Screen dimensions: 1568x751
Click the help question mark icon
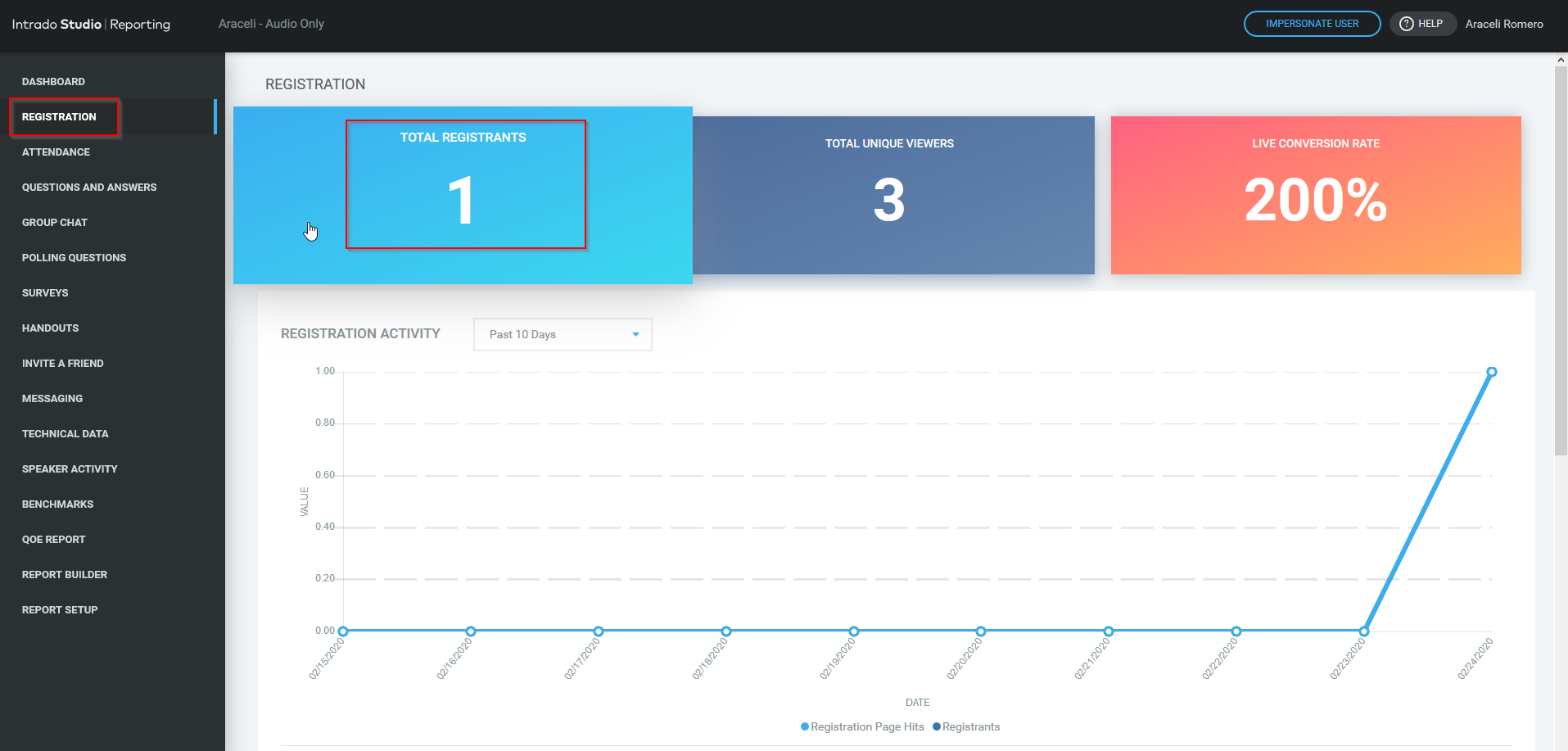tap(1407, 24)
